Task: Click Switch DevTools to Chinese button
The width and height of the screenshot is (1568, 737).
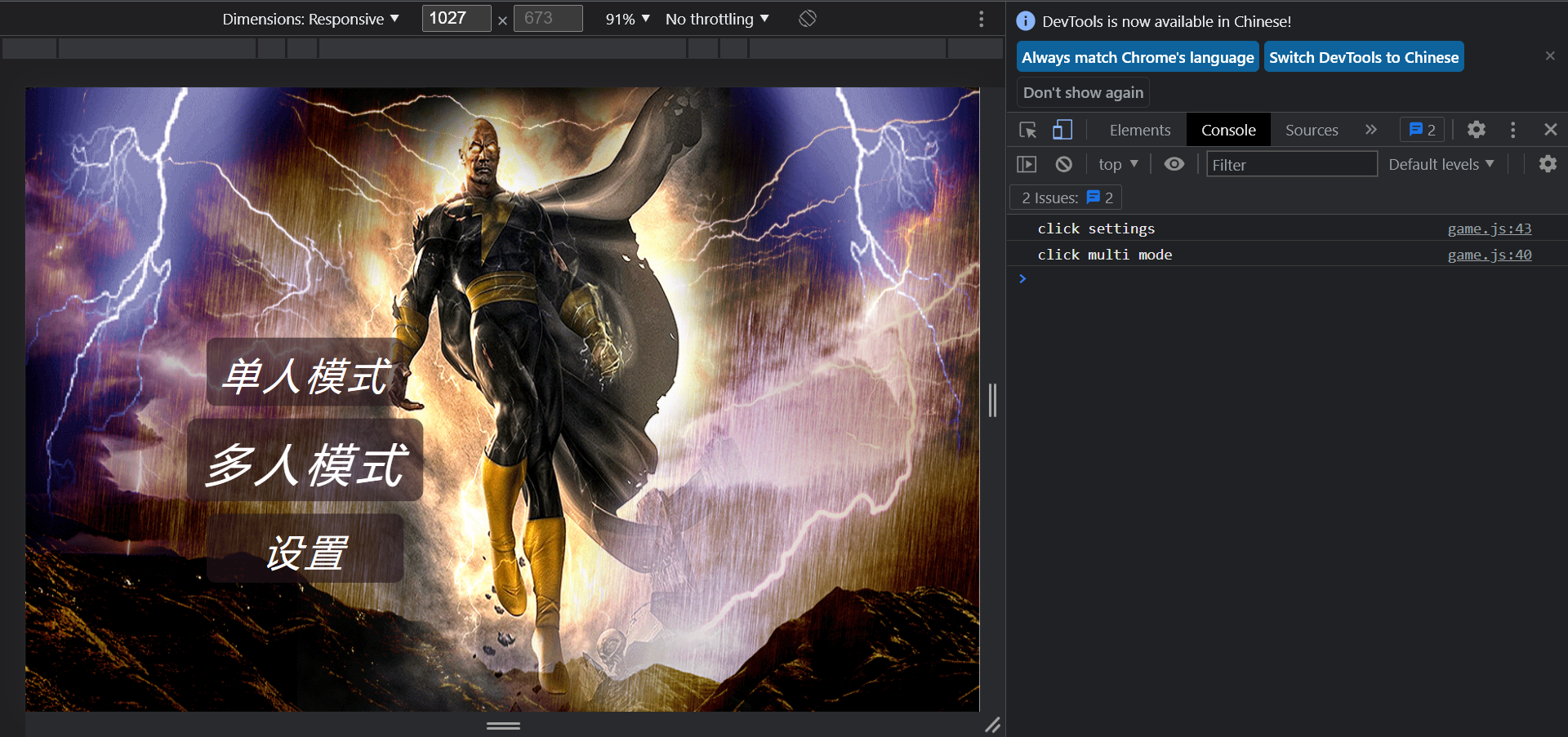Action: pos(1364,57)
